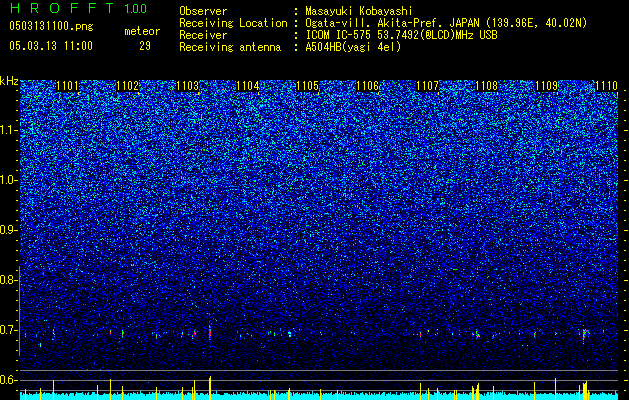The width and height of the screenshot is (629, 400).
Task: Click the antenna A504HB(yagi 4el) text
Action: (x=353, y=47)
